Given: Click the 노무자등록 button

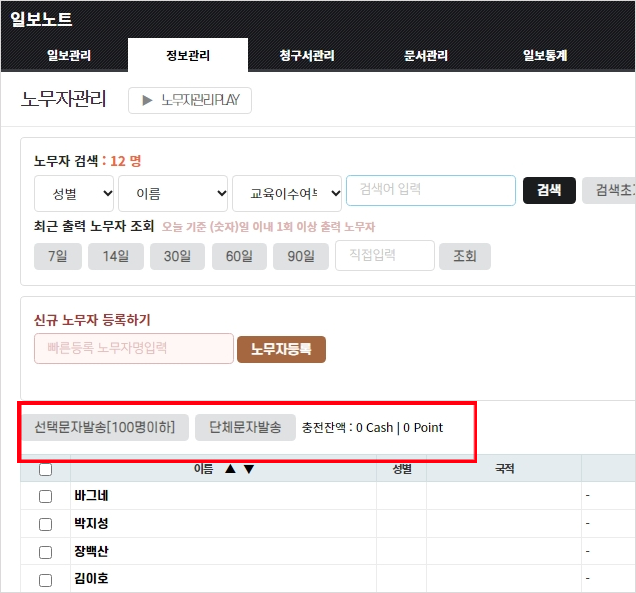Looking at the screenshot, I should tap(281, 349).
